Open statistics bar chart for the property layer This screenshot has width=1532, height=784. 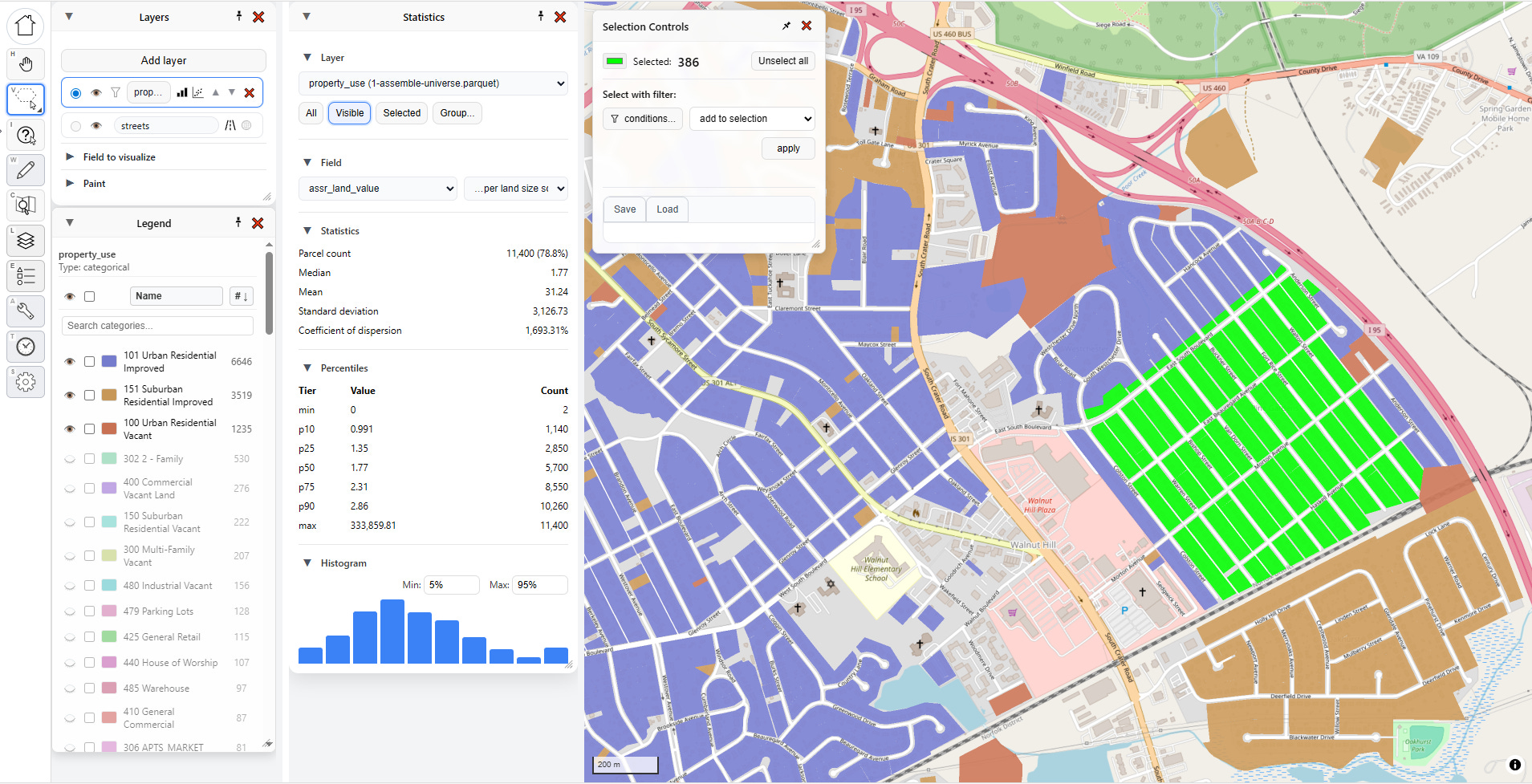(182, 93)
